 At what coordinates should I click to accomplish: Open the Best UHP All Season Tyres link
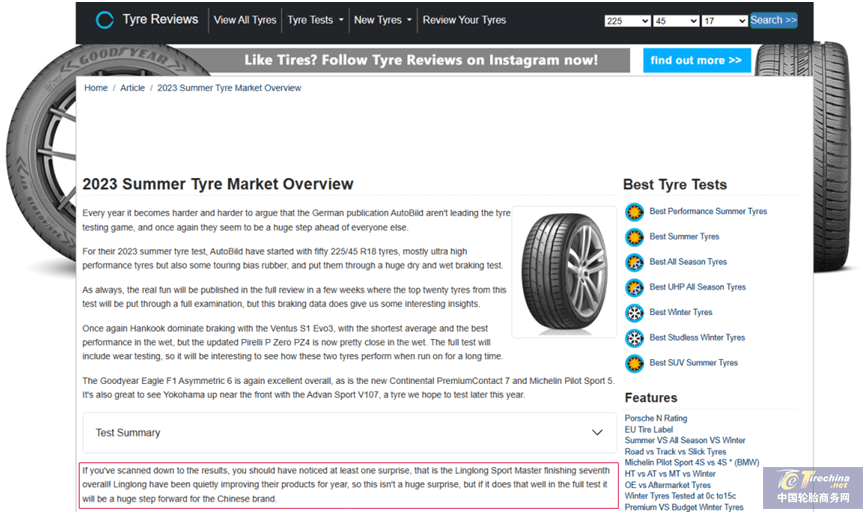coord(698,287)
